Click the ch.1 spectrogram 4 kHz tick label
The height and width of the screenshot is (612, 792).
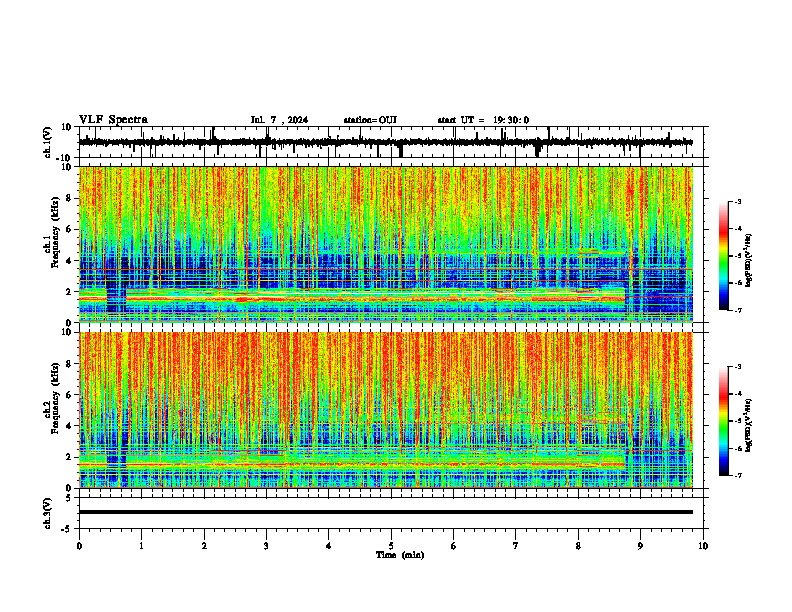pos(70,261)
